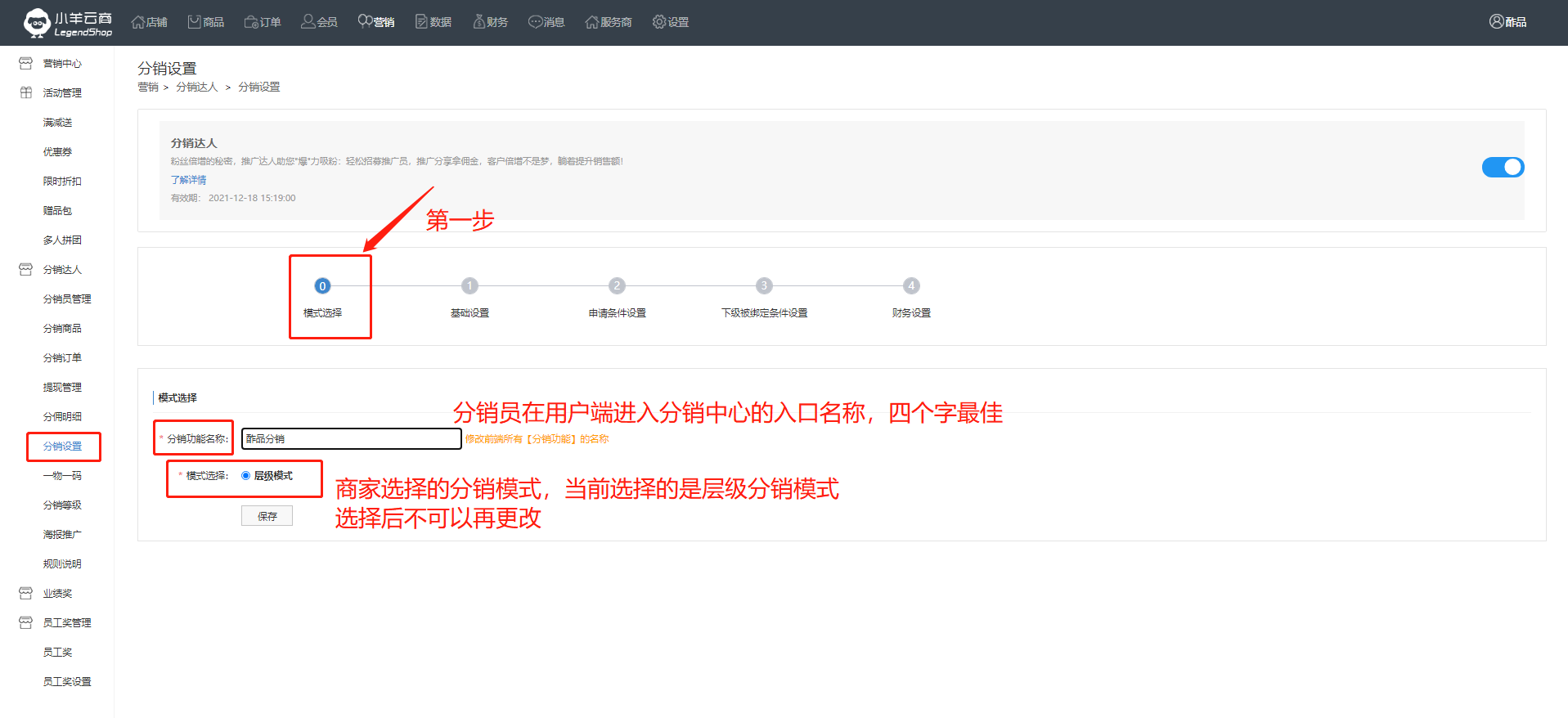Go to 提现管理 in the sidebar
Viewport: 1568px width, 718px height.
[x=62, y=388]
